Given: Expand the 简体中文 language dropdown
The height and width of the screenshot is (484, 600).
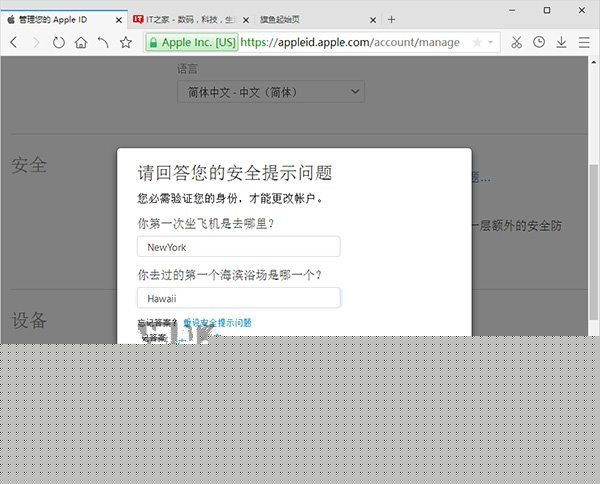Looking at the screenshot, I should click(x=271, y=92).
